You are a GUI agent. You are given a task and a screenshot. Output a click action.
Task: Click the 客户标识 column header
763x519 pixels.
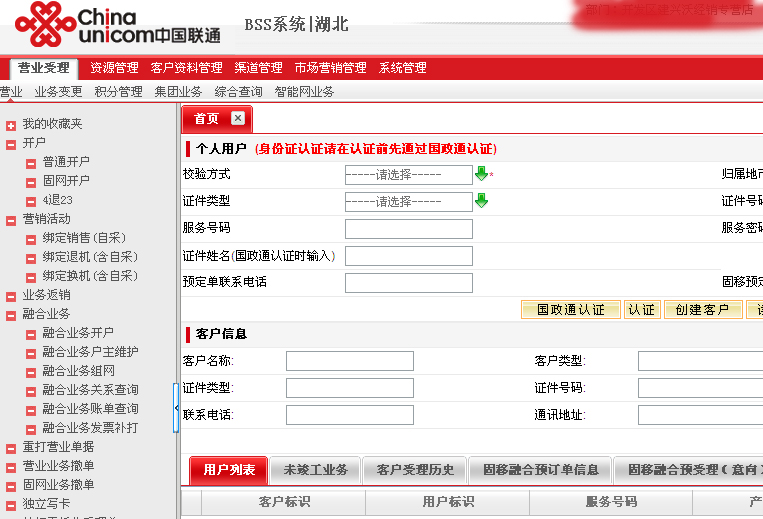coord(284,501)
